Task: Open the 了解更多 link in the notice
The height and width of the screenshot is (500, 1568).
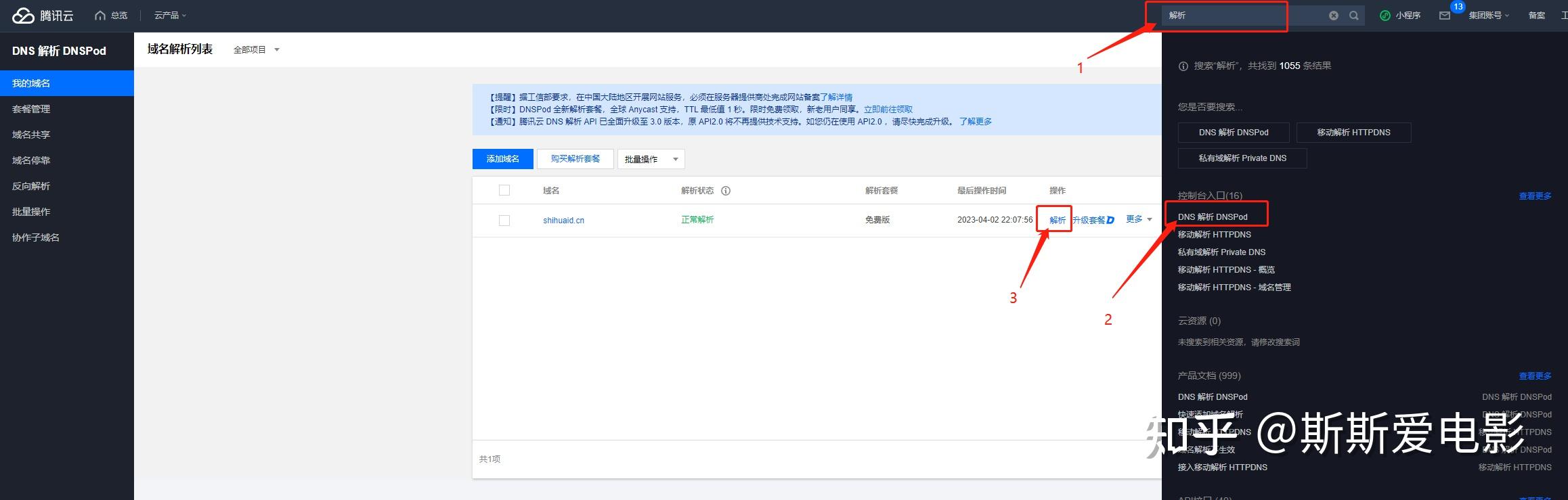Action: (976, 122)
